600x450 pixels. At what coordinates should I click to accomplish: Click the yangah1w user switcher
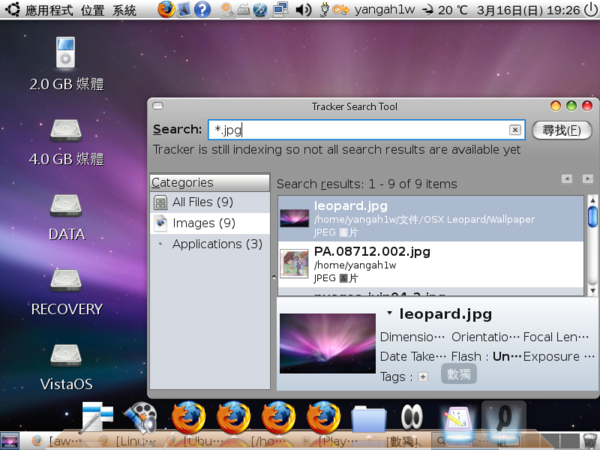[384, 10]
